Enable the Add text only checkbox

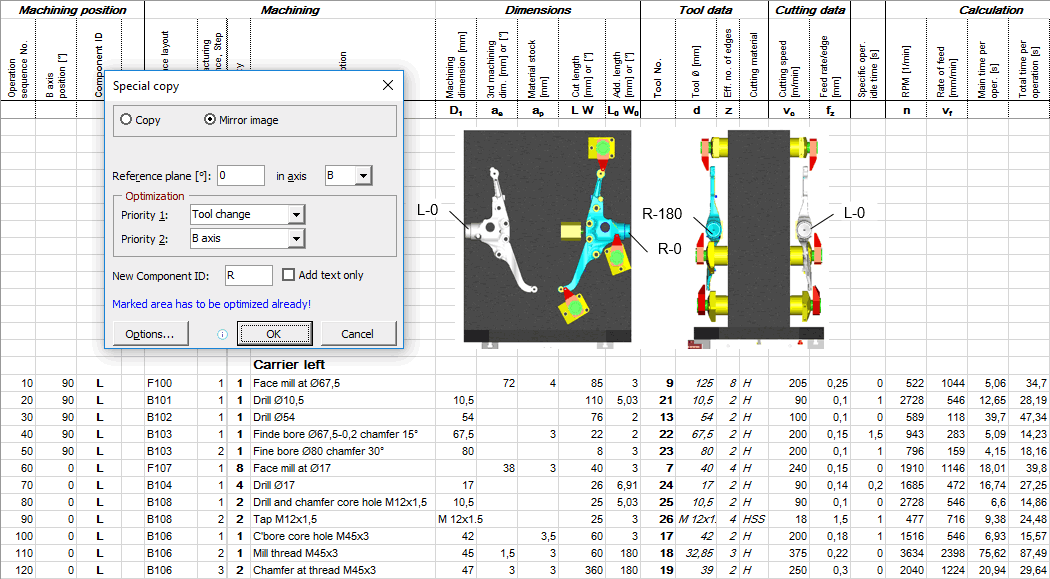tap(289, 275)
